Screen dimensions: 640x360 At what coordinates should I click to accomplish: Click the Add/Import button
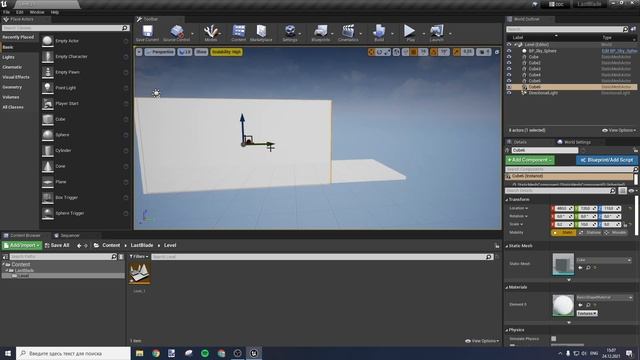click(x=22, y=245)
